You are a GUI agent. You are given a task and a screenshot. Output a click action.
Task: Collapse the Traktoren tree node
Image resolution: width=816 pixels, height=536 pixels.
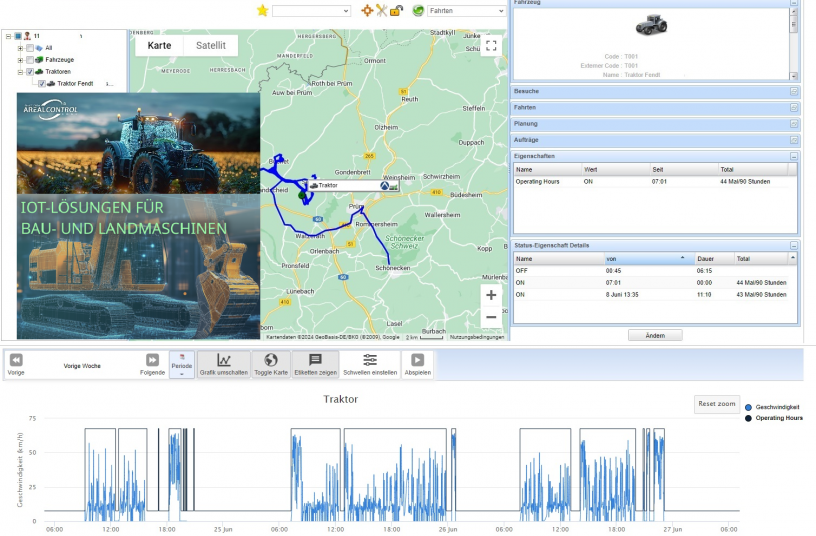tap(20, 72)
